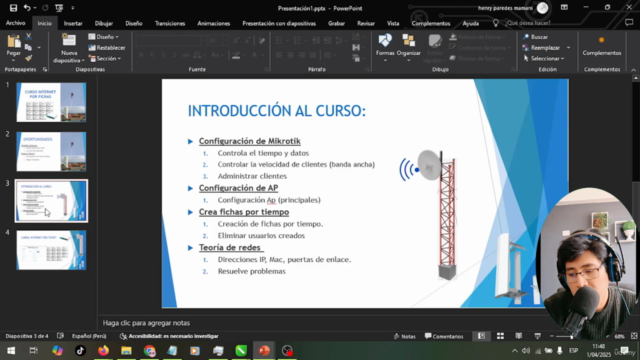Switch to slide sorter view

click(500, 336)
